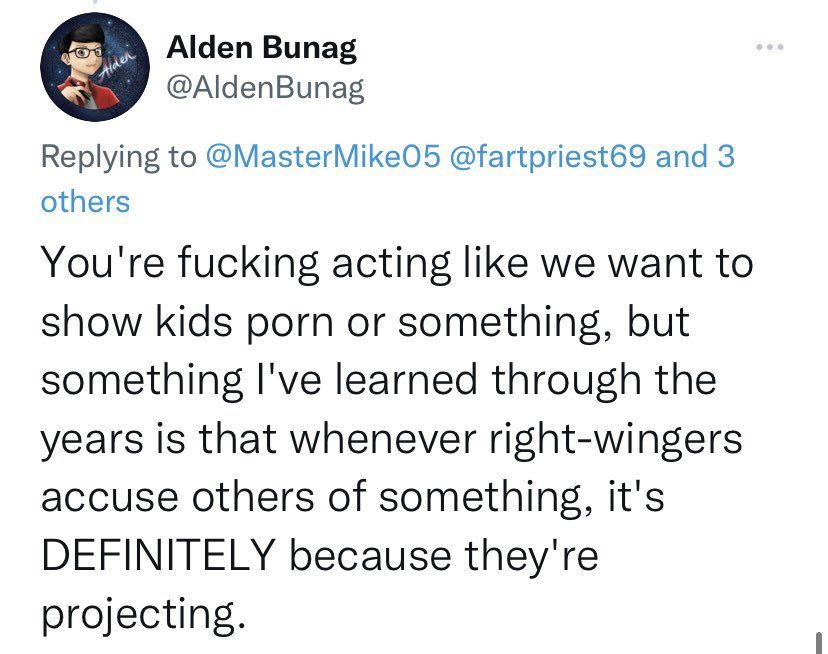Click the @AldenBunag handle
The height and width of the screenshot is (654, 828).
pyautogui.click(x=262, y=89)
